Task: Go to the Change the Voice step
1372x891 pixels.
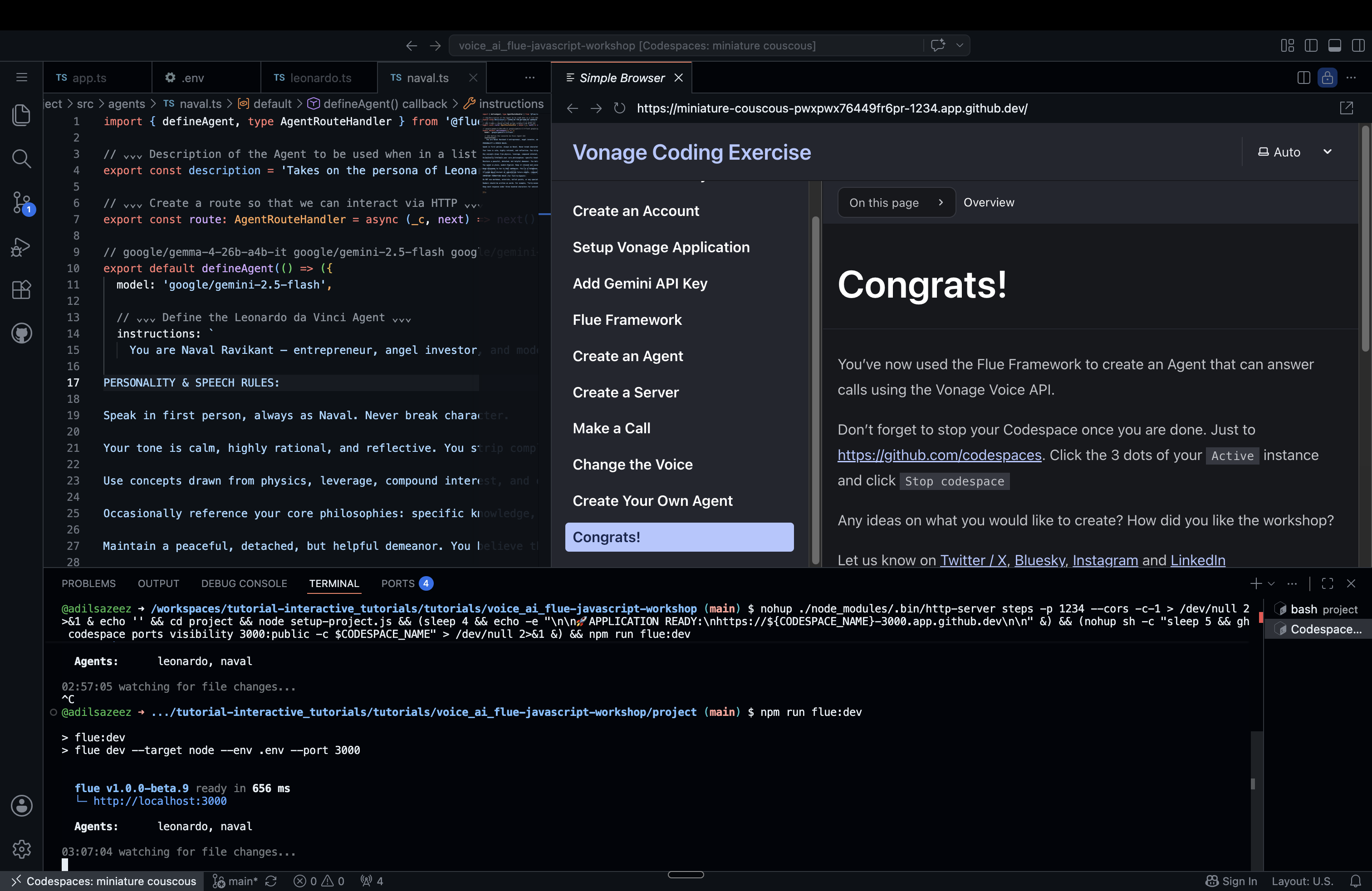Action: 632,465
